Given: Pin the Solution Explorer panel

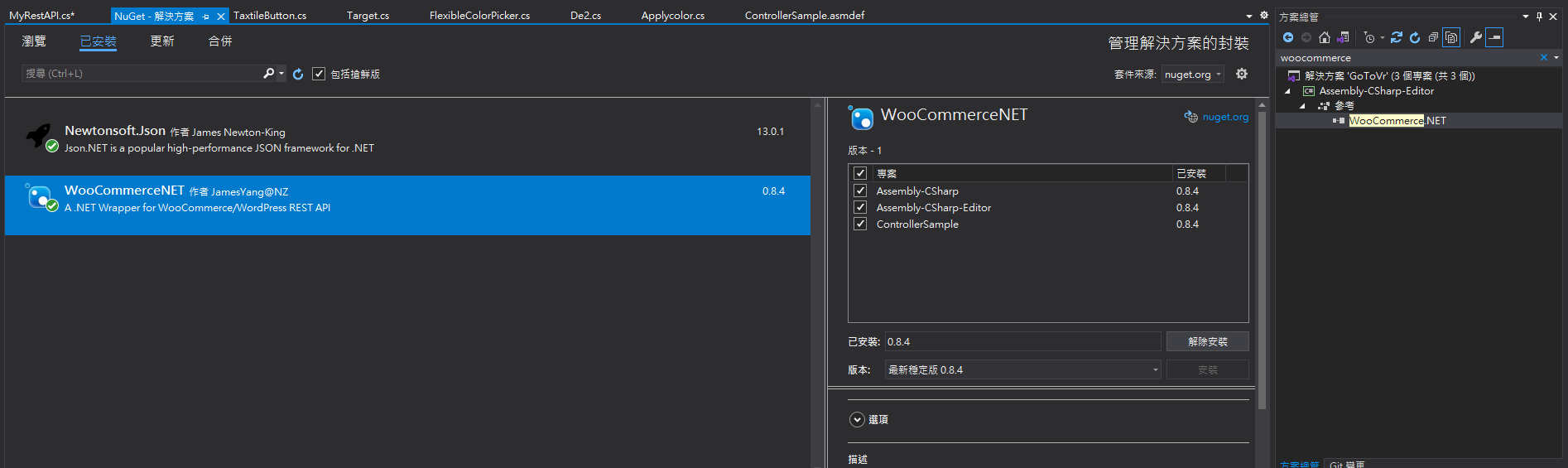Looking at the screenshot, I should tap(1540, 17).
